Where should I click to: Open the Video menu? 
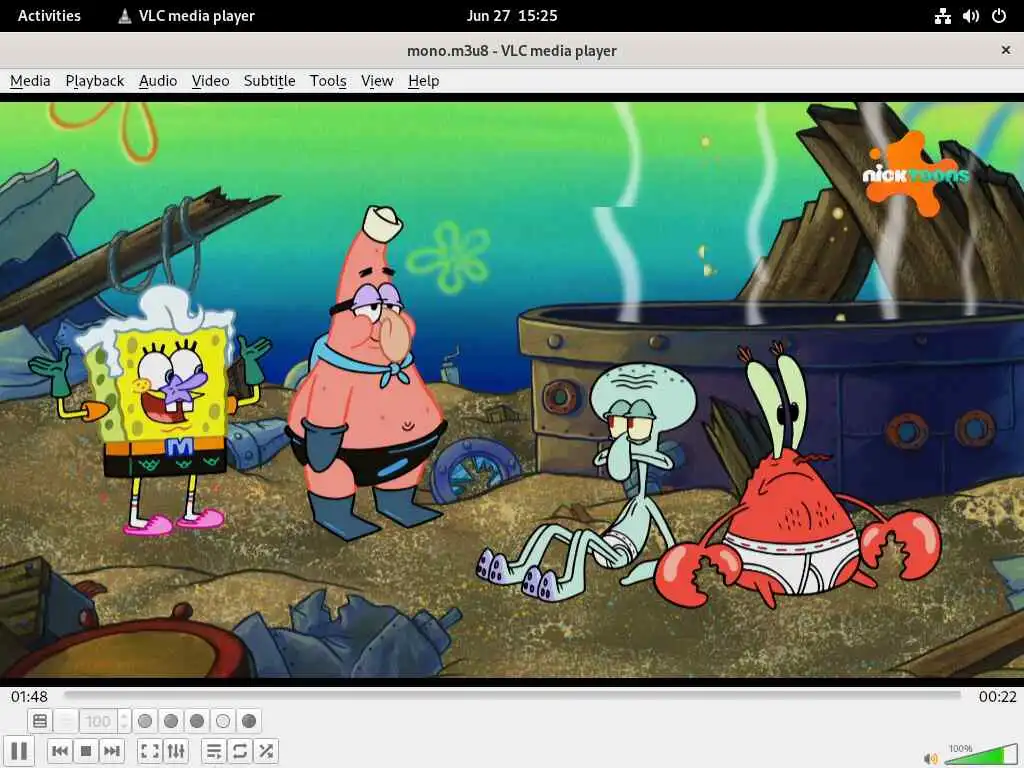(210, 81)
